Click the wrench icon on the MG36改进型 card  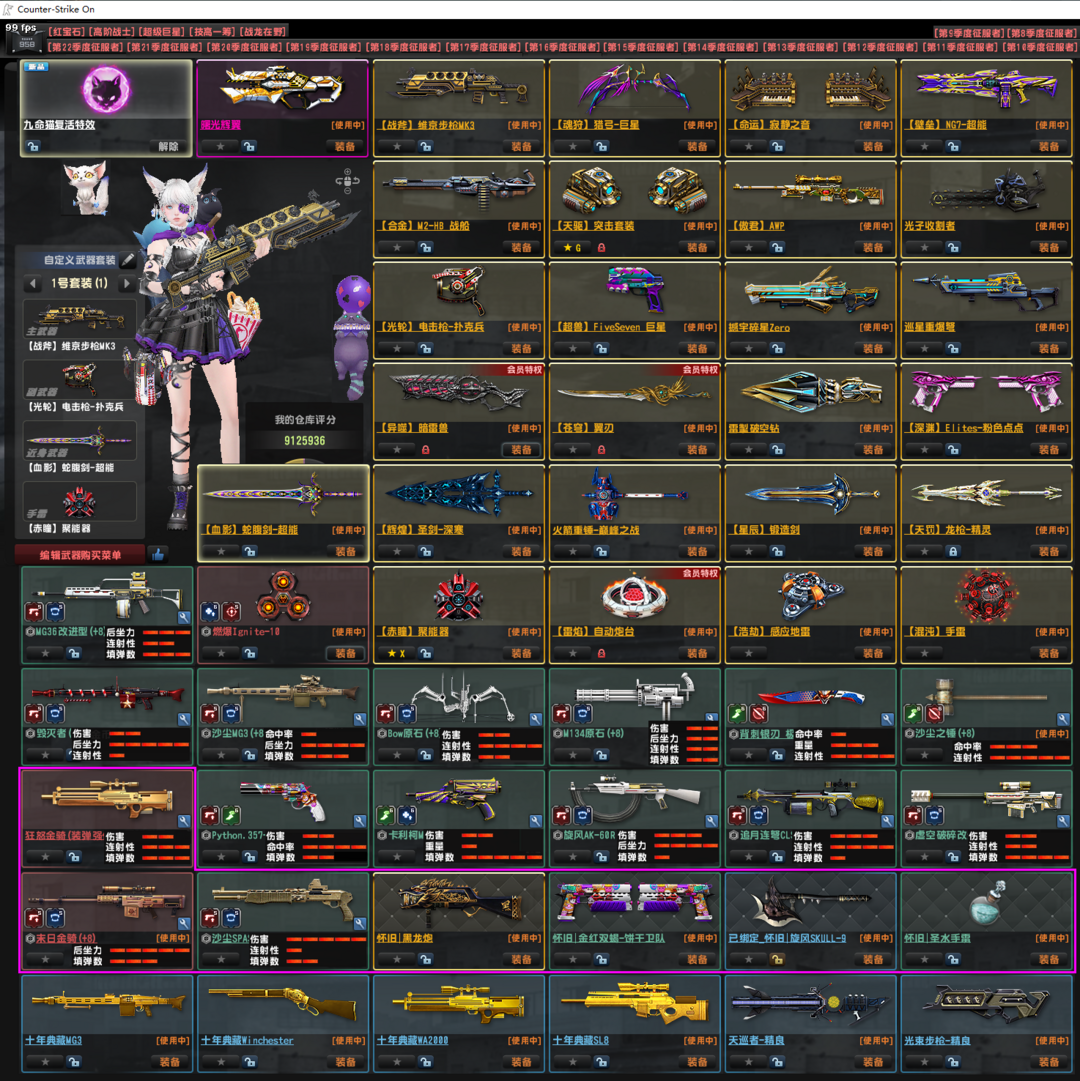click(184, 617)
